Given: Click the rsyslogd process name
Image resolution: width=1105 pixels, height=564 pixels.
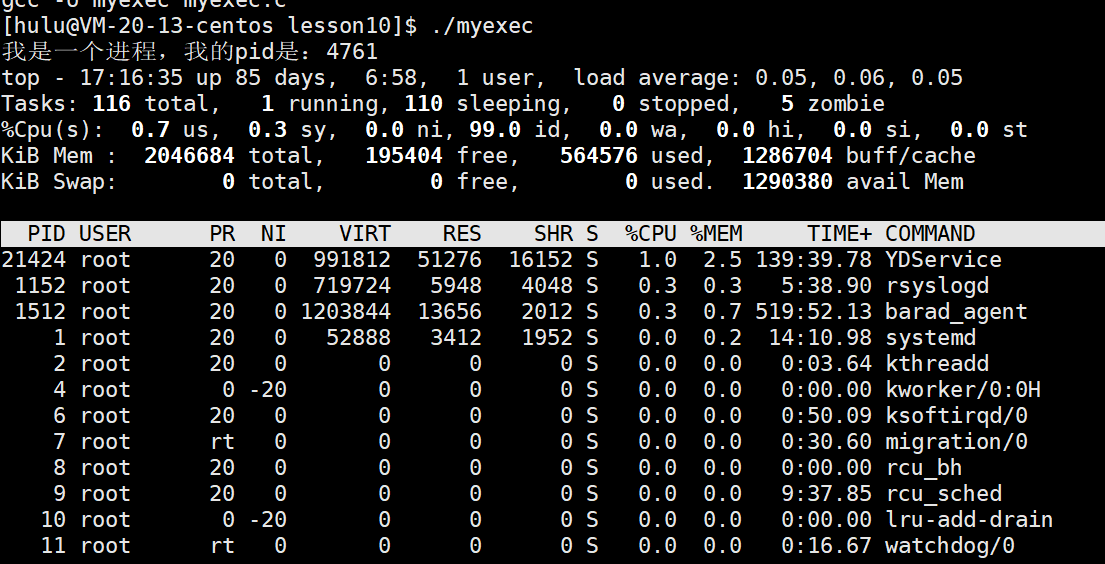Looking at the screenshot, I should (937, 286).
